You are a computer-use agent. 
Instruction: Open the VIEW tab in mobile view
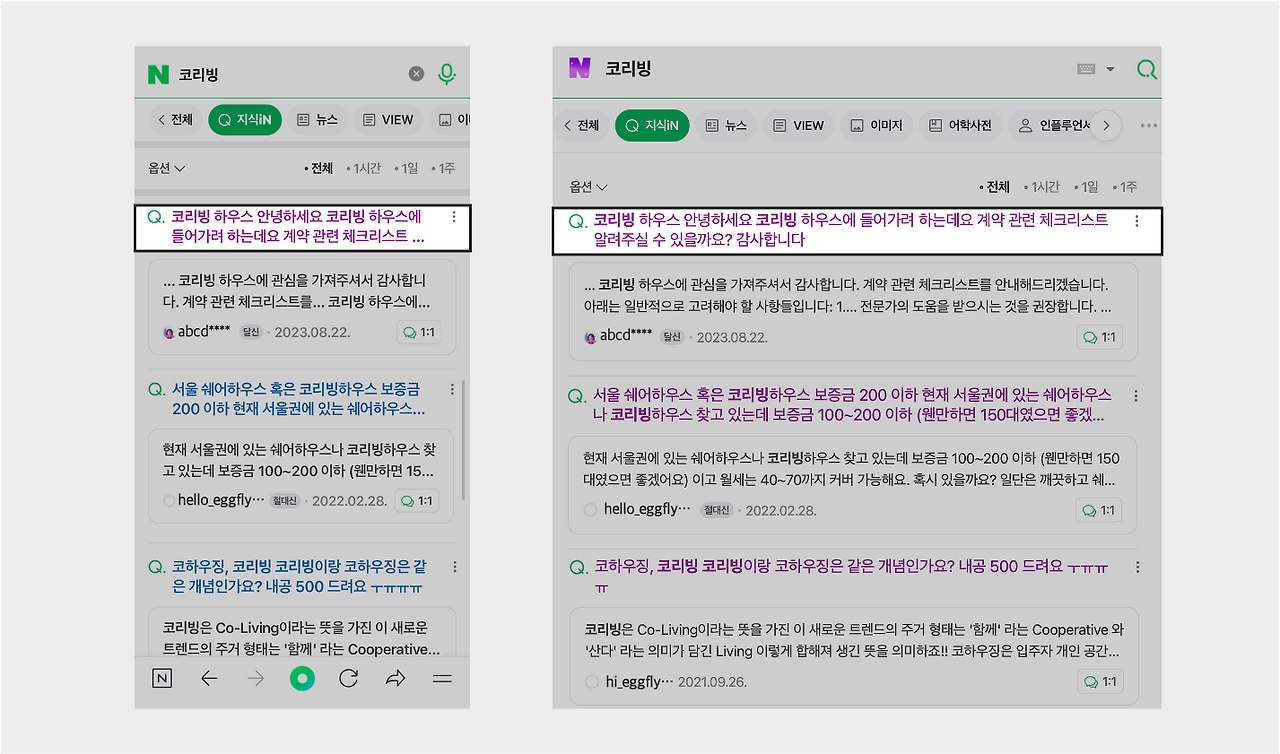388,120
